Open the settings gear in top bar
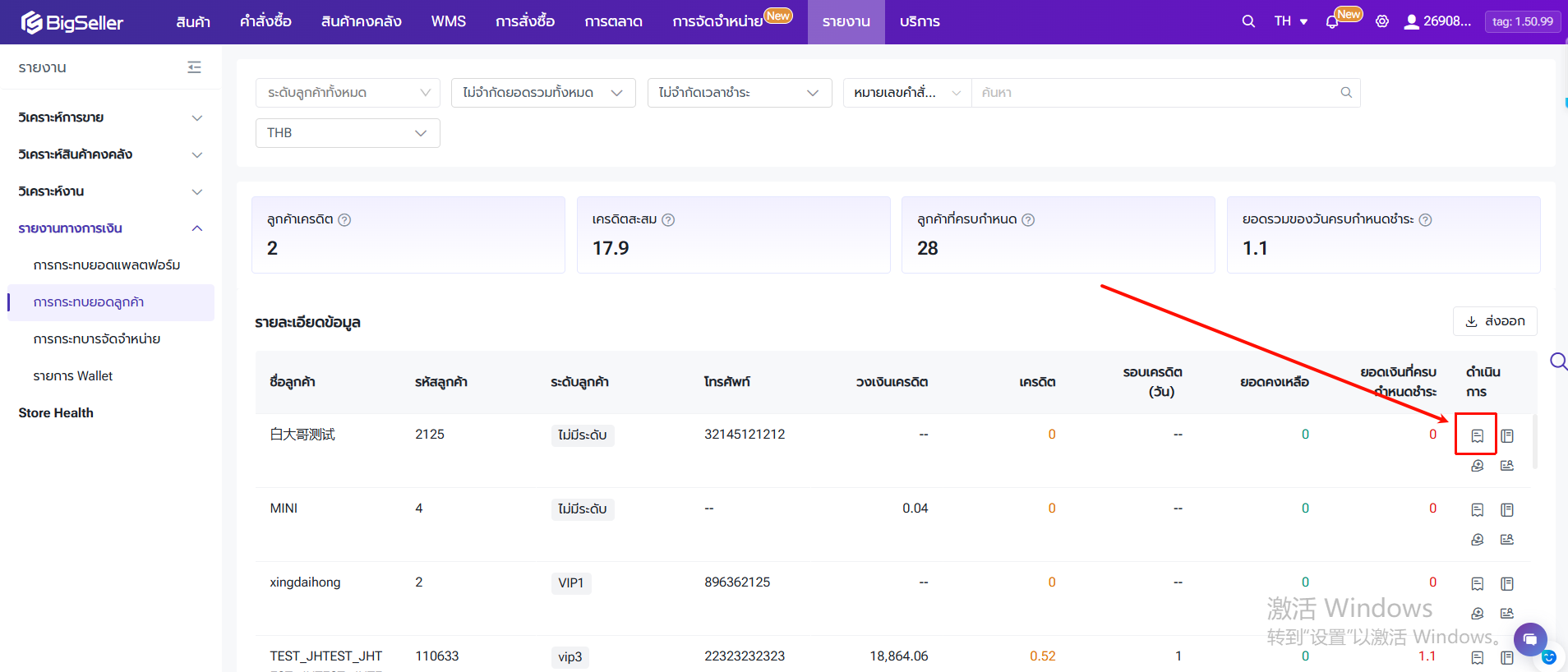Viewport: 1568px width, 672px height. point(1382,22)
